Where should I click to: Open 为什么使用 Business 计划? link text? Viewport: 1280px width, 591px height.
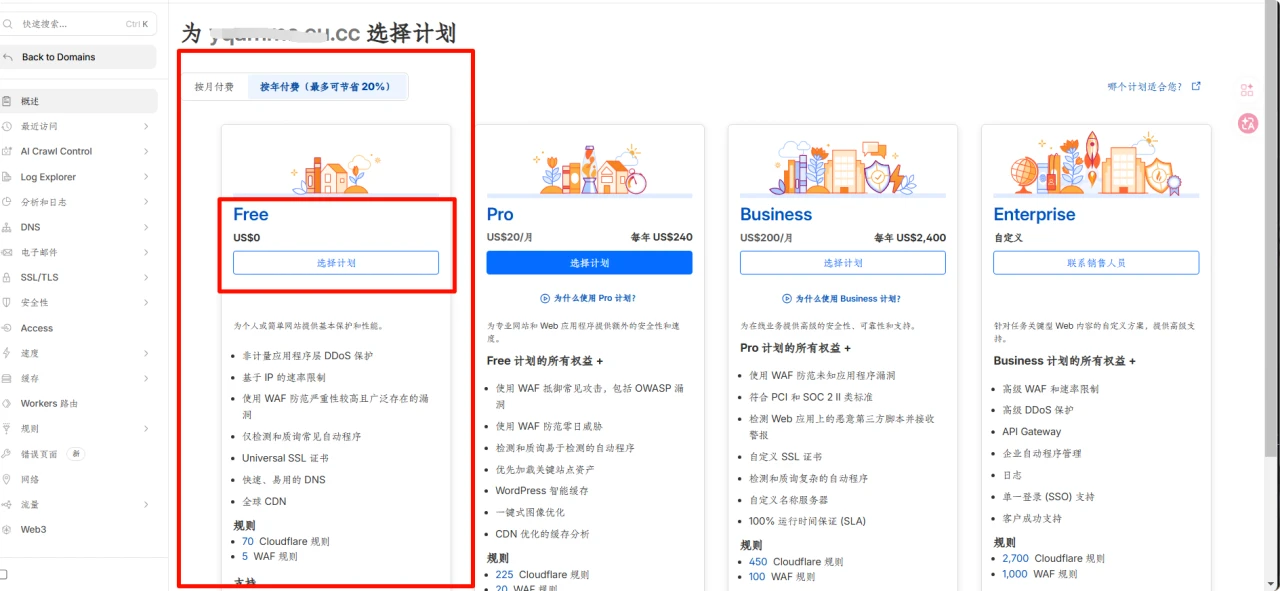(x=848, y=298)
